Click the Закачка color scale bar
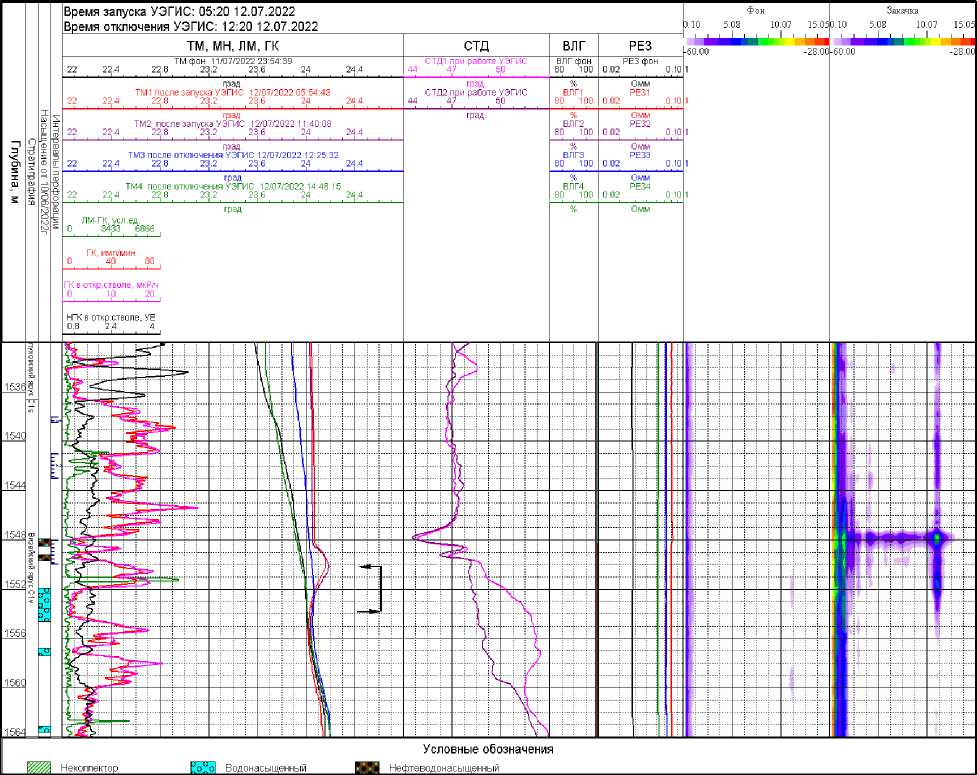 point(902,39)
